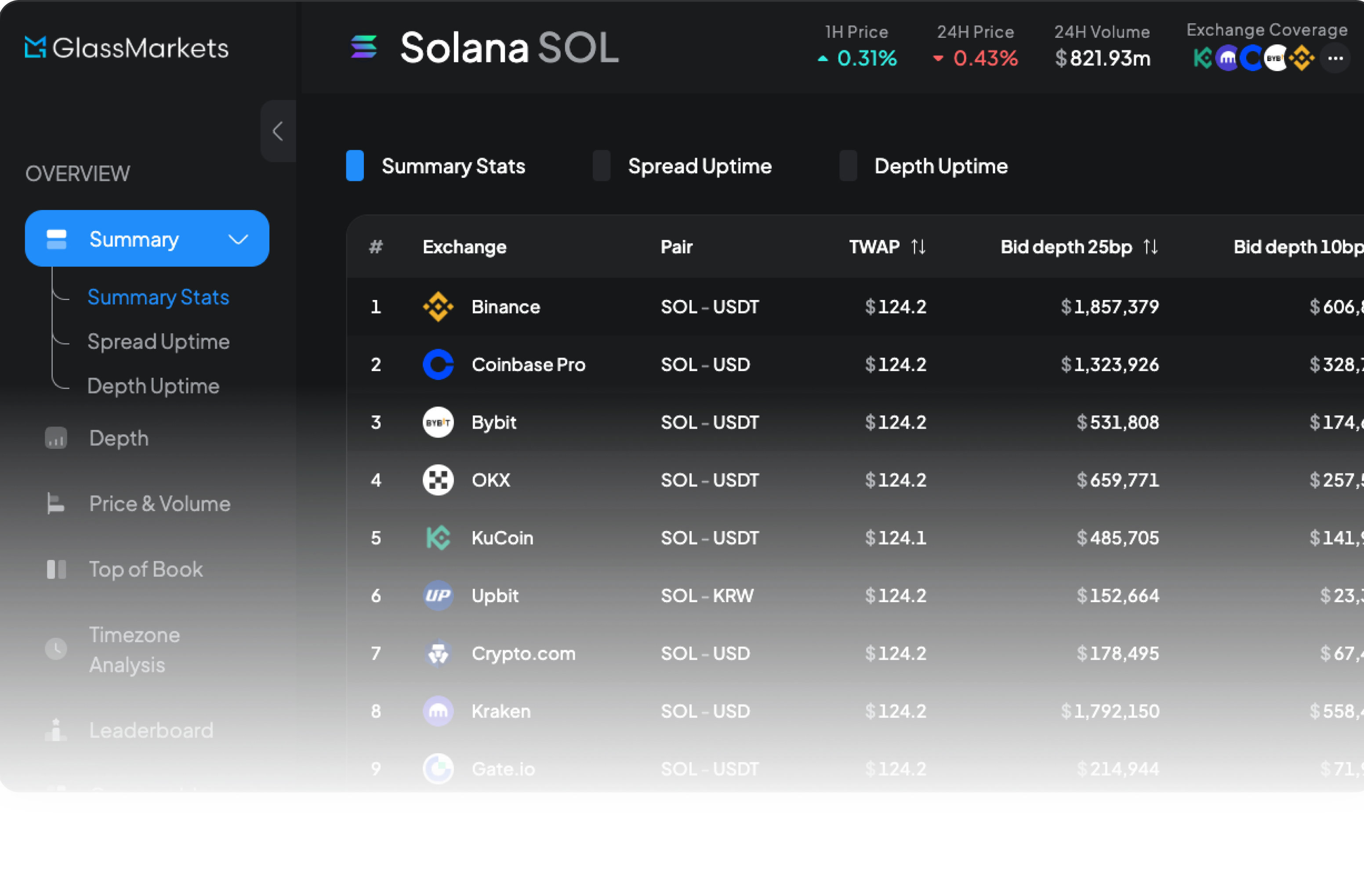This screenshot has height=896, width=1364.
Task: Select the Spread Uptime view toggle
Action: coord(601,166)
